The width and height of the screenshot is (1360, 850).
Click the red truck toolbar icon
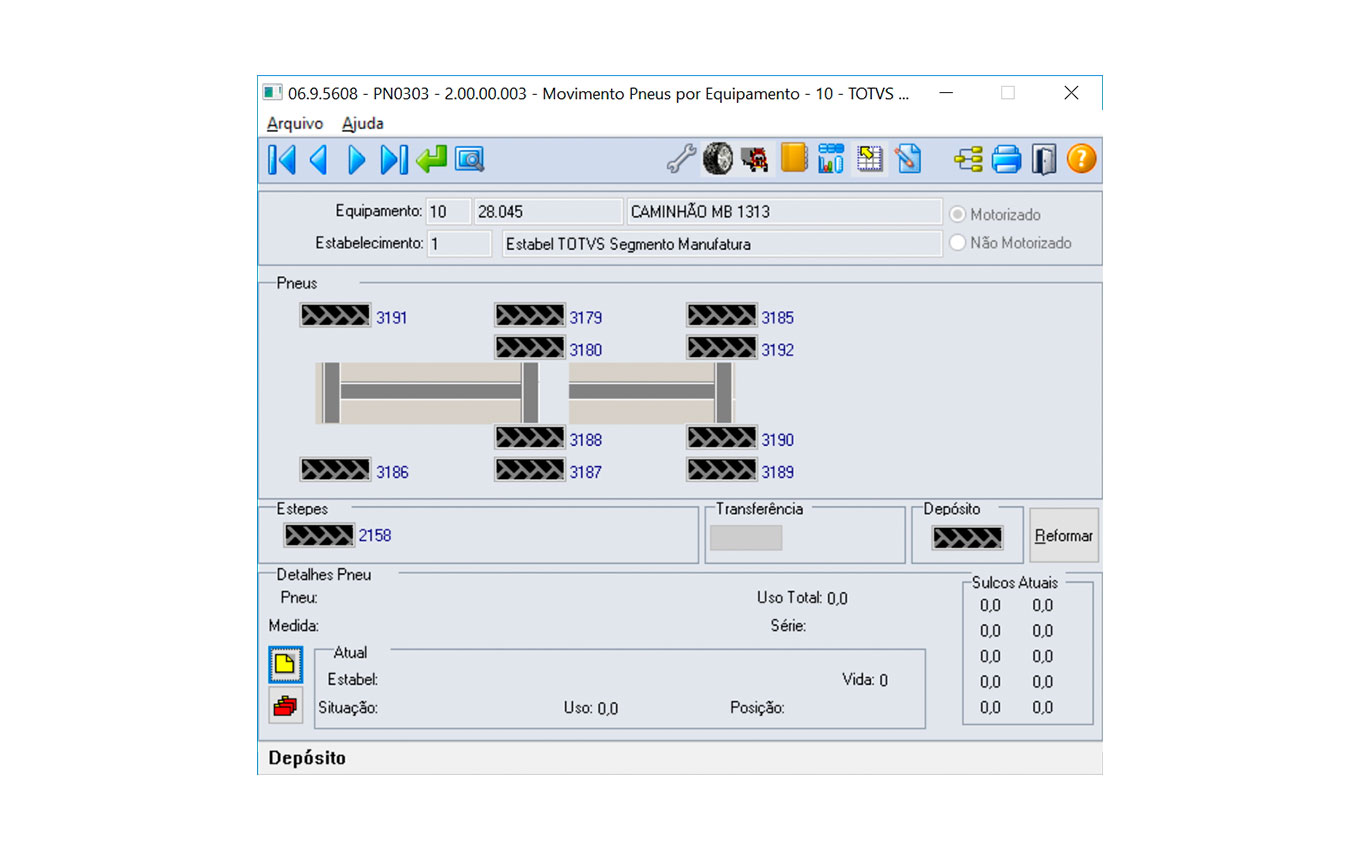click(x=755, y=159)
